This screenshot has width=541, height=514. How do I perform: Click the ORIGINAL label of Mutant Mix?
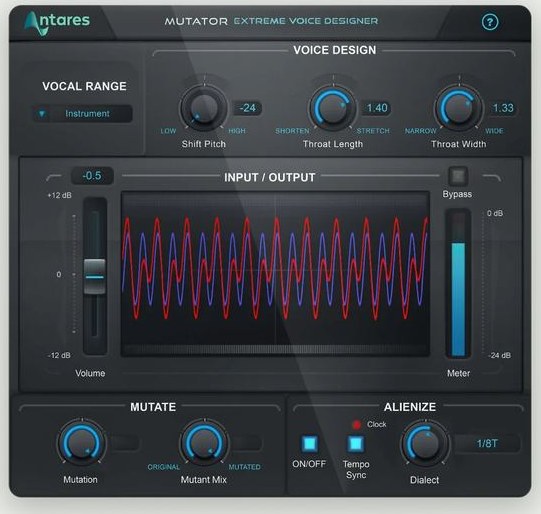point(164,467)
